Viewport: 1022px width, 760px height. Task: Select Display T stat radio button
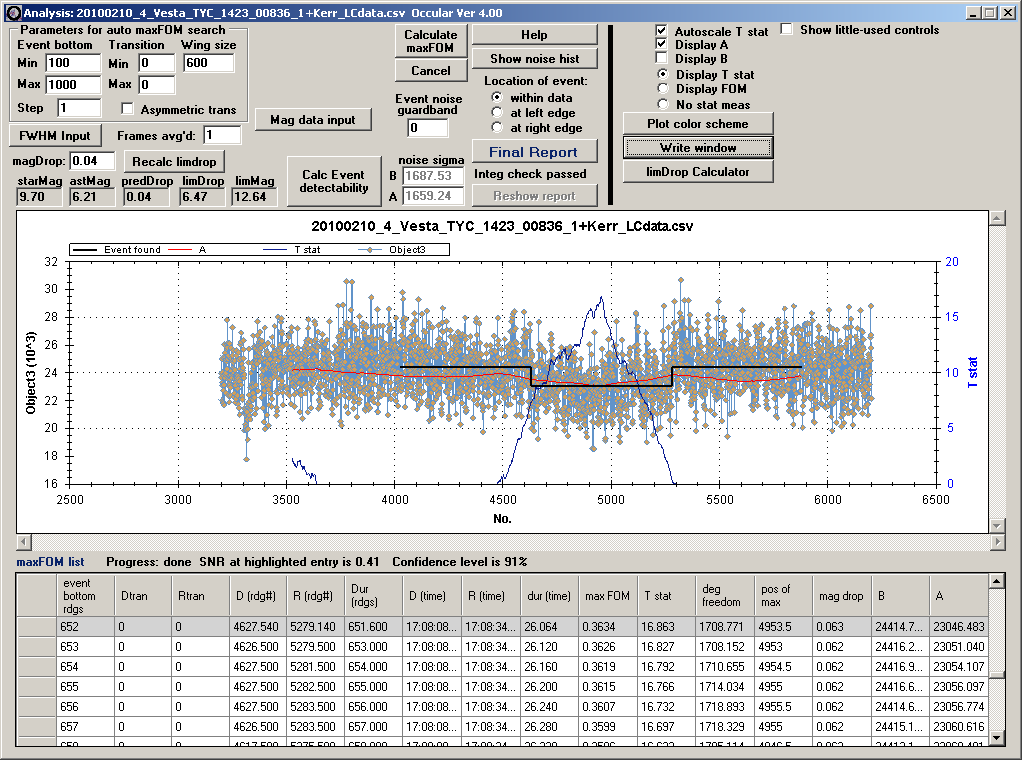coord(663,74)
